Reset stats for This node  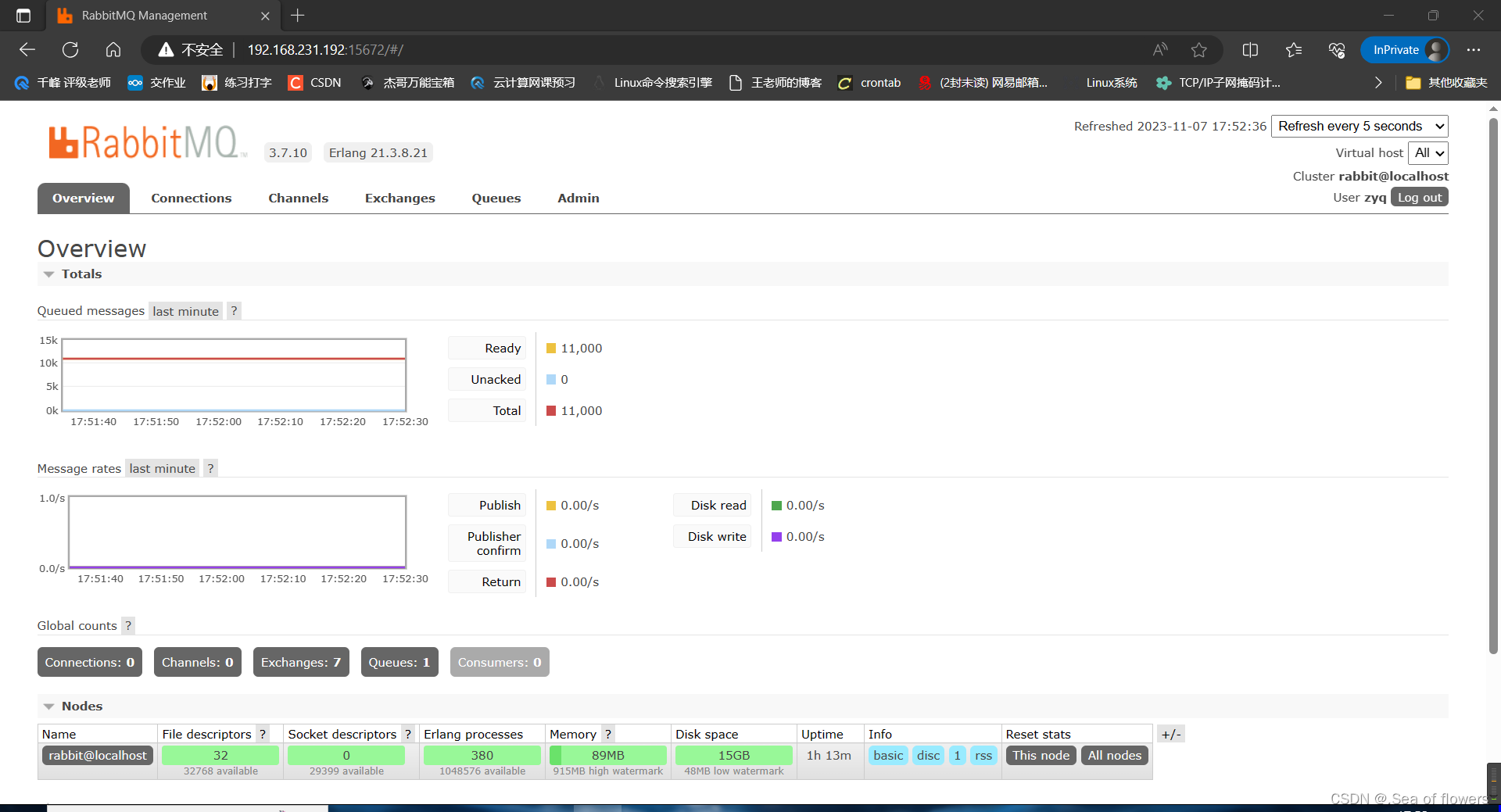[1041, 756]
